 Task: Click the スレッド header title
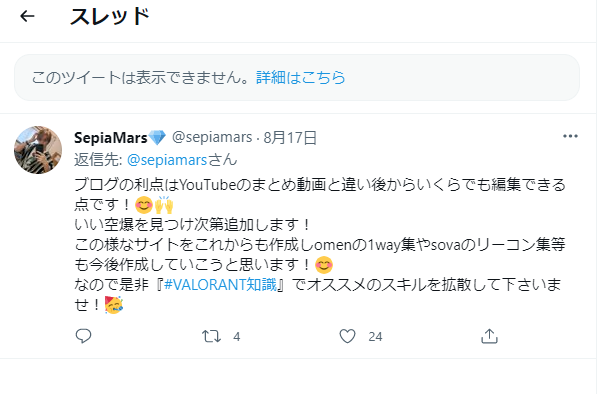point(110,16)
